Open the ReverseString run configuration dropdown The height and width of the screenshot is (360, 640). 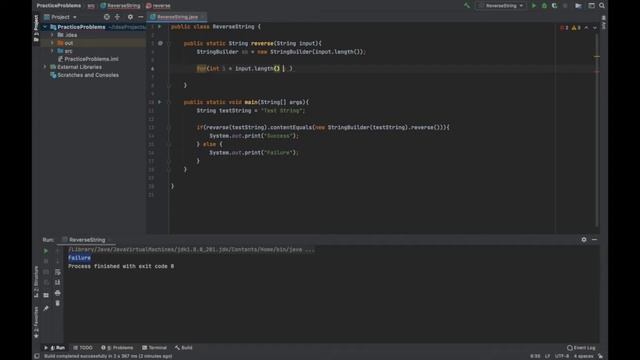click(x=501, y=6)
